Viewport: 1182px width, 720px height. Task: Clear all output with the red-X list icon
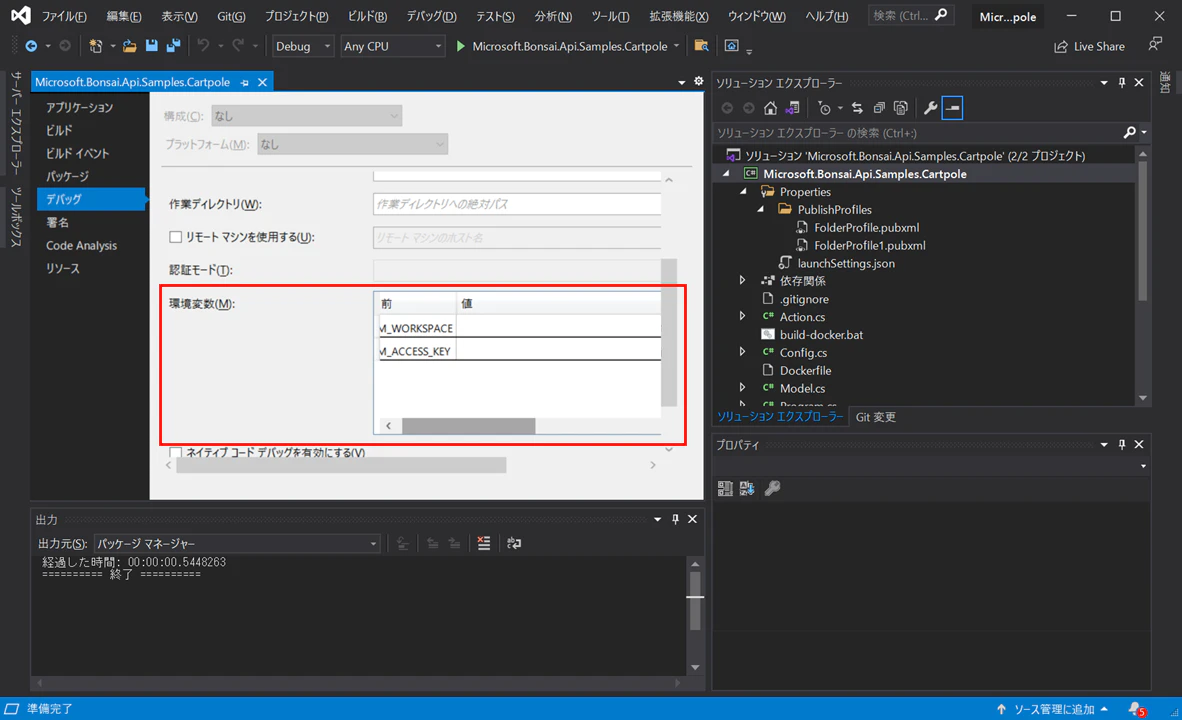[484, 543]
